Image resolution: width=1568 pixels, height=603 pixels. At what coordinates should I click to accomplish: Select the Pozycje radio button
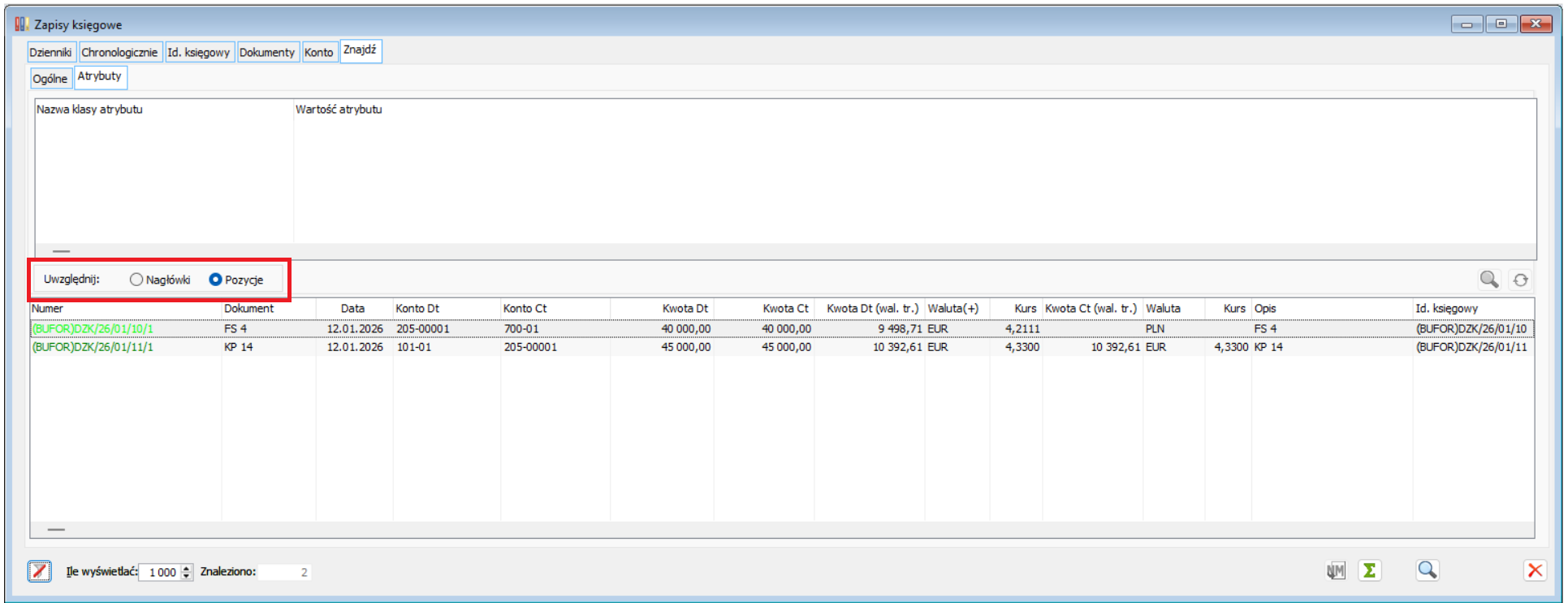coord(215,280)
